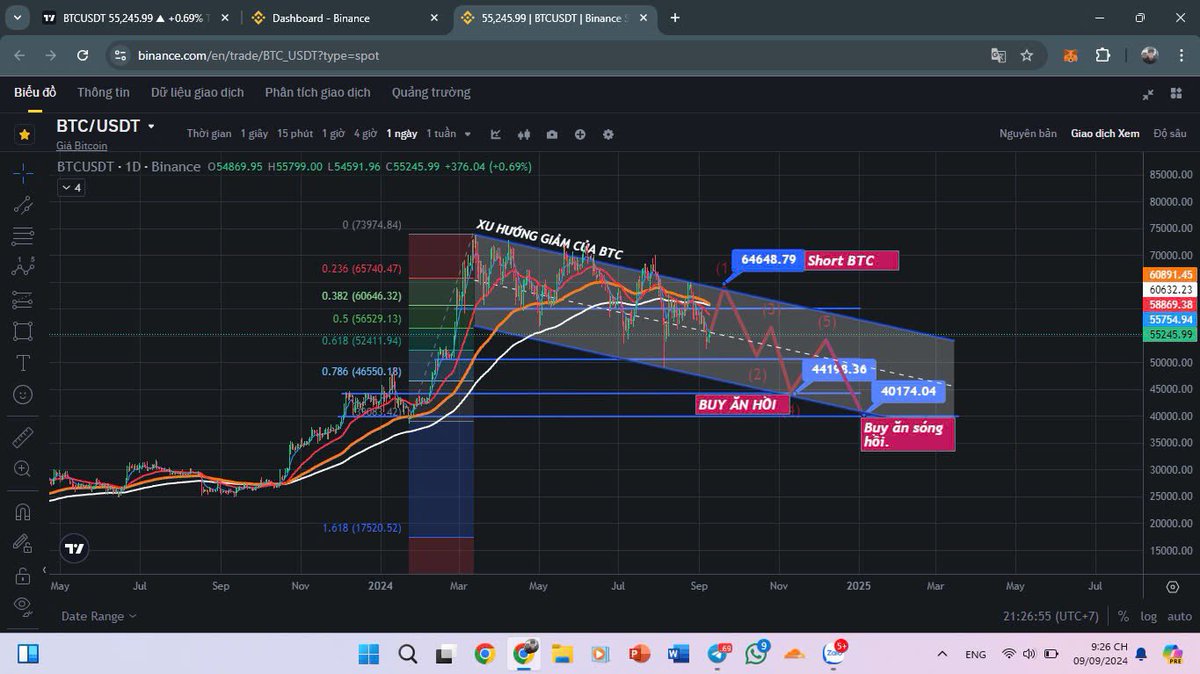Select the 1 ngày interval
Screen dimensions: 1200x674
pos(402,134)
